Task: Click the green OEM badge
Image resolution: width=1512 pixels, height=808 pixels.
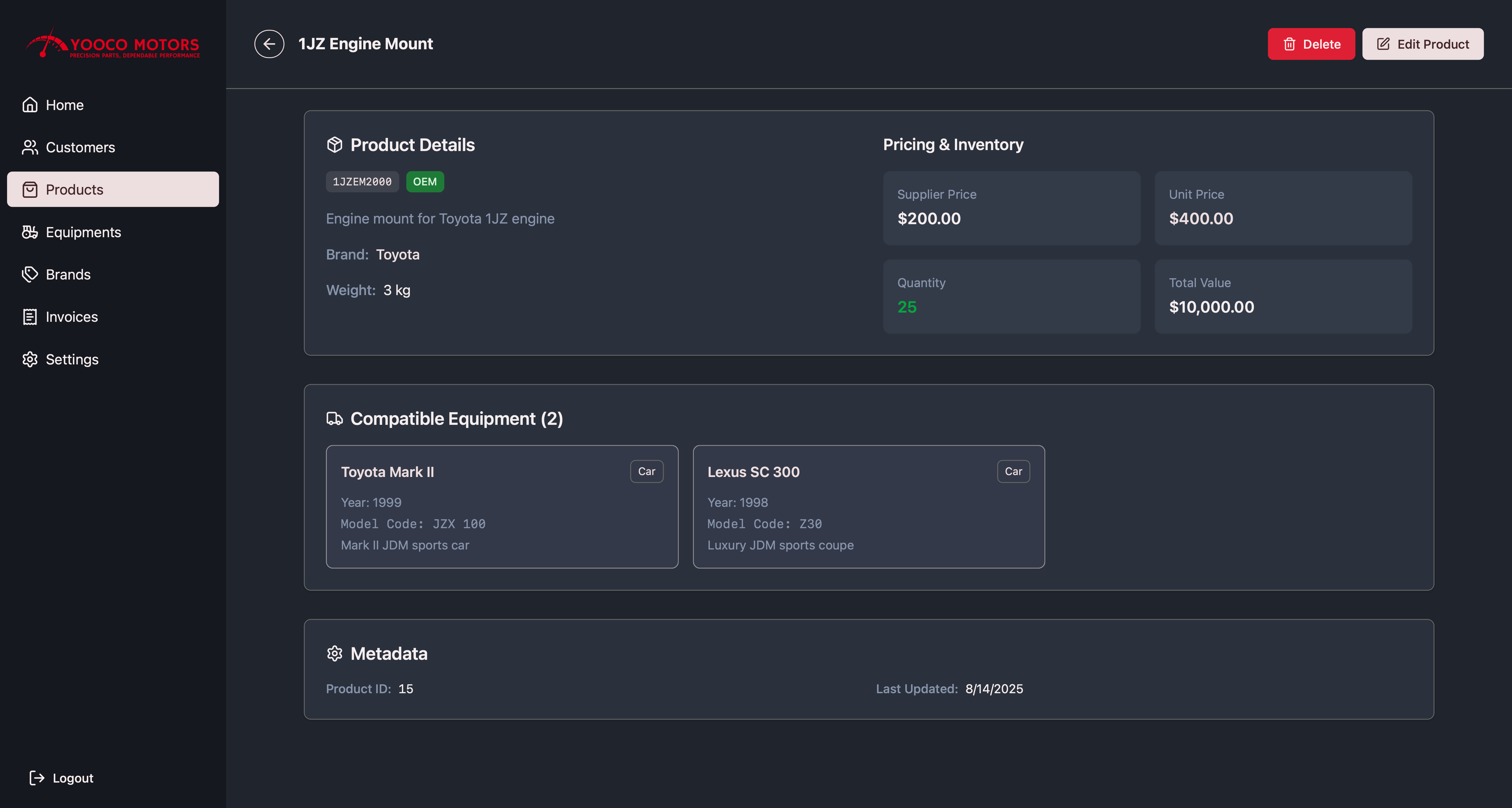Action: pyautogui.click(x=425, y=182)
